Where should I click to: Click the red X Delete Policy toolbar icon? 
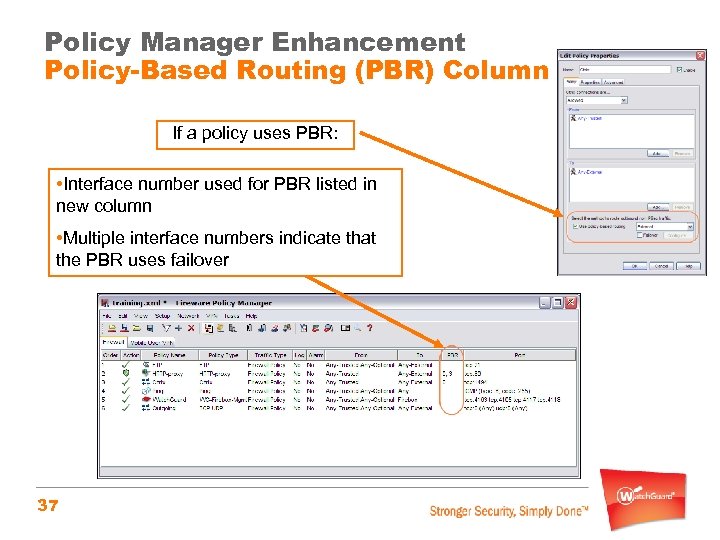pos(191,328)
